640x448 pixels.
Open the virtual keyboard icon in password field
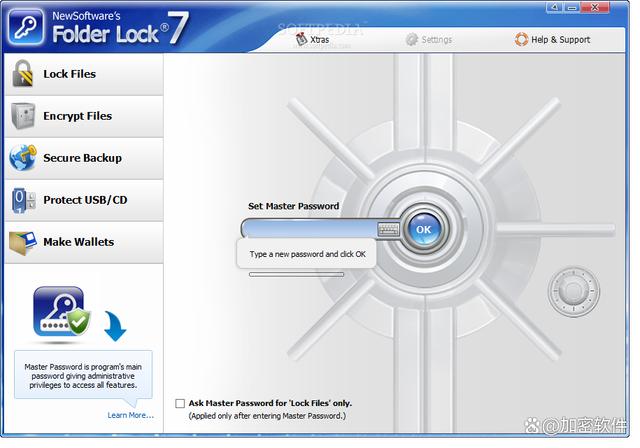388,229
